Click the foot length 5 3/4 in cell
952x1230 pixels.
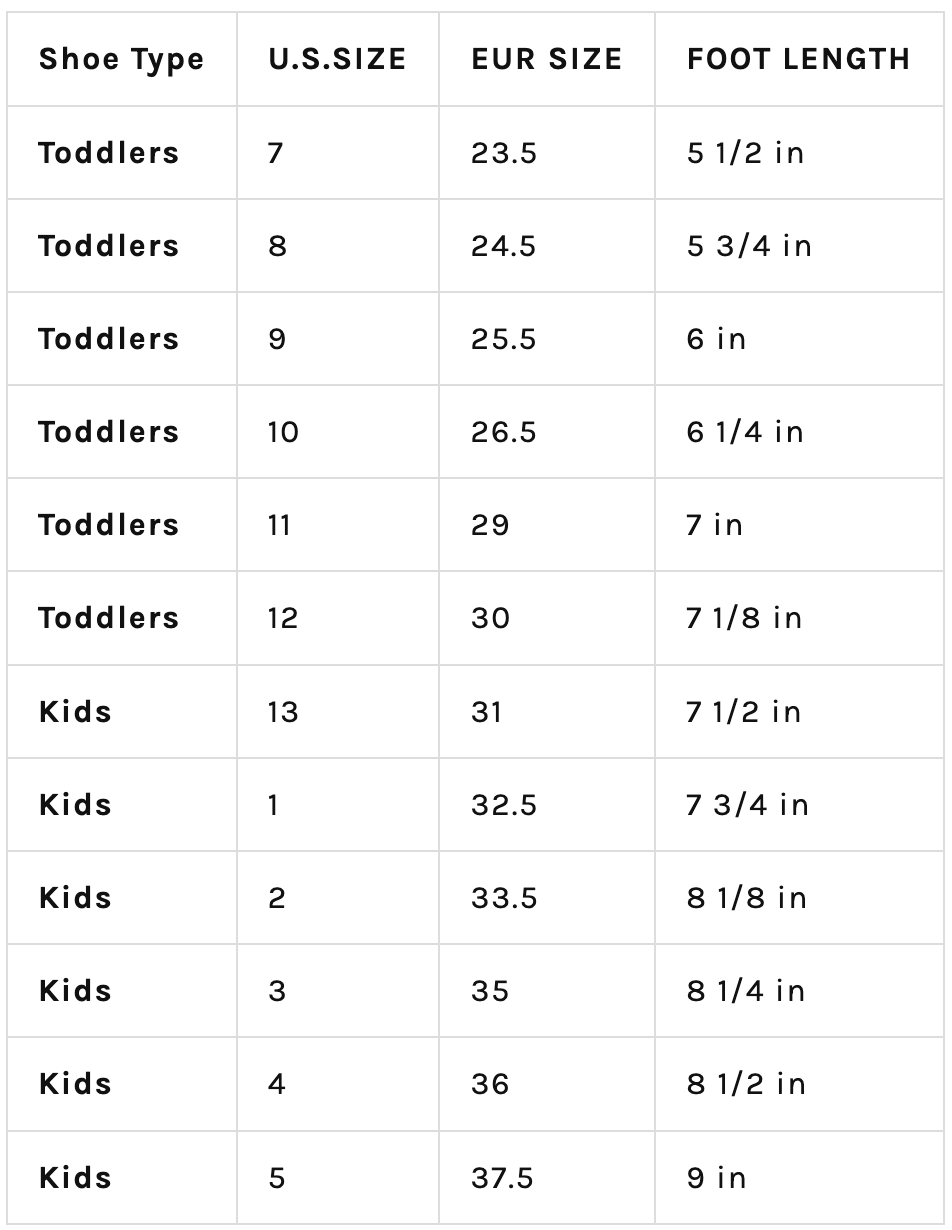[x=799, y=246]
